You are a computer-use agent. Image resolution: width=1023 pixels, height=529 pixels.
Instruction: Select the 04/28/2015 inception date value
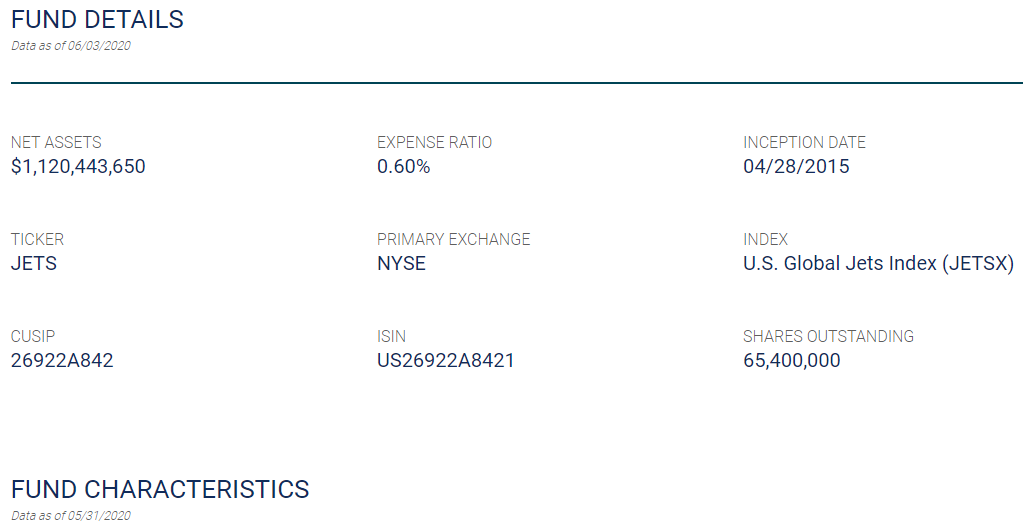796,167
